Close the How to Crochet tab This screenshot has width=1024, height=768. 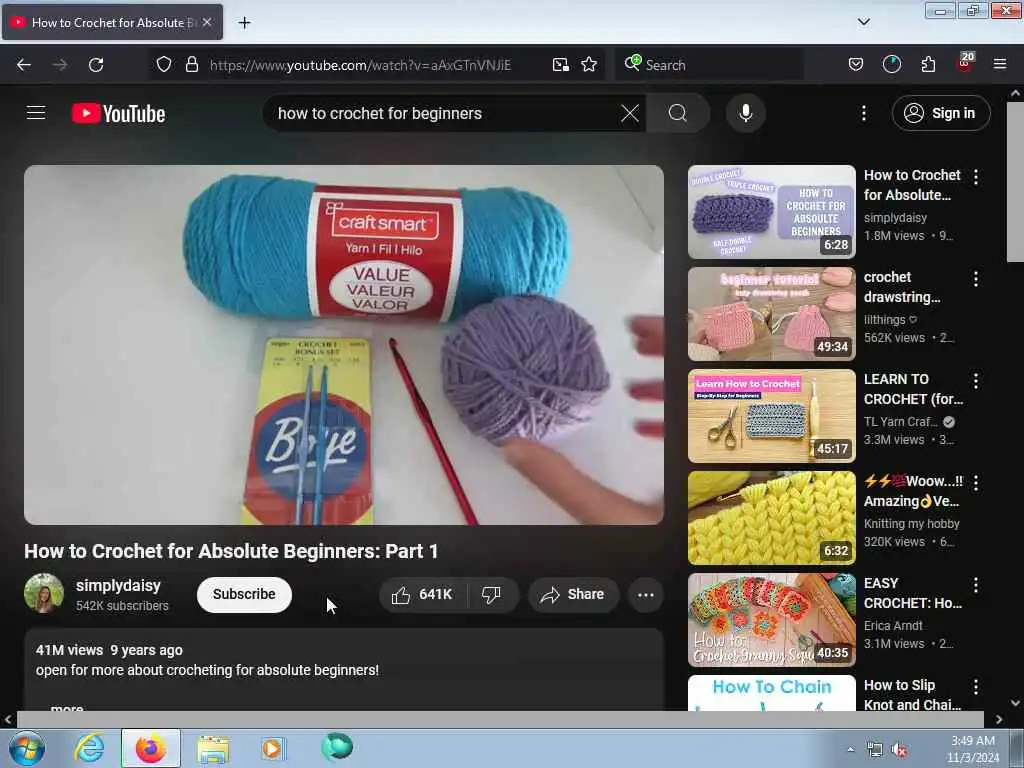(x=207, y=22)
